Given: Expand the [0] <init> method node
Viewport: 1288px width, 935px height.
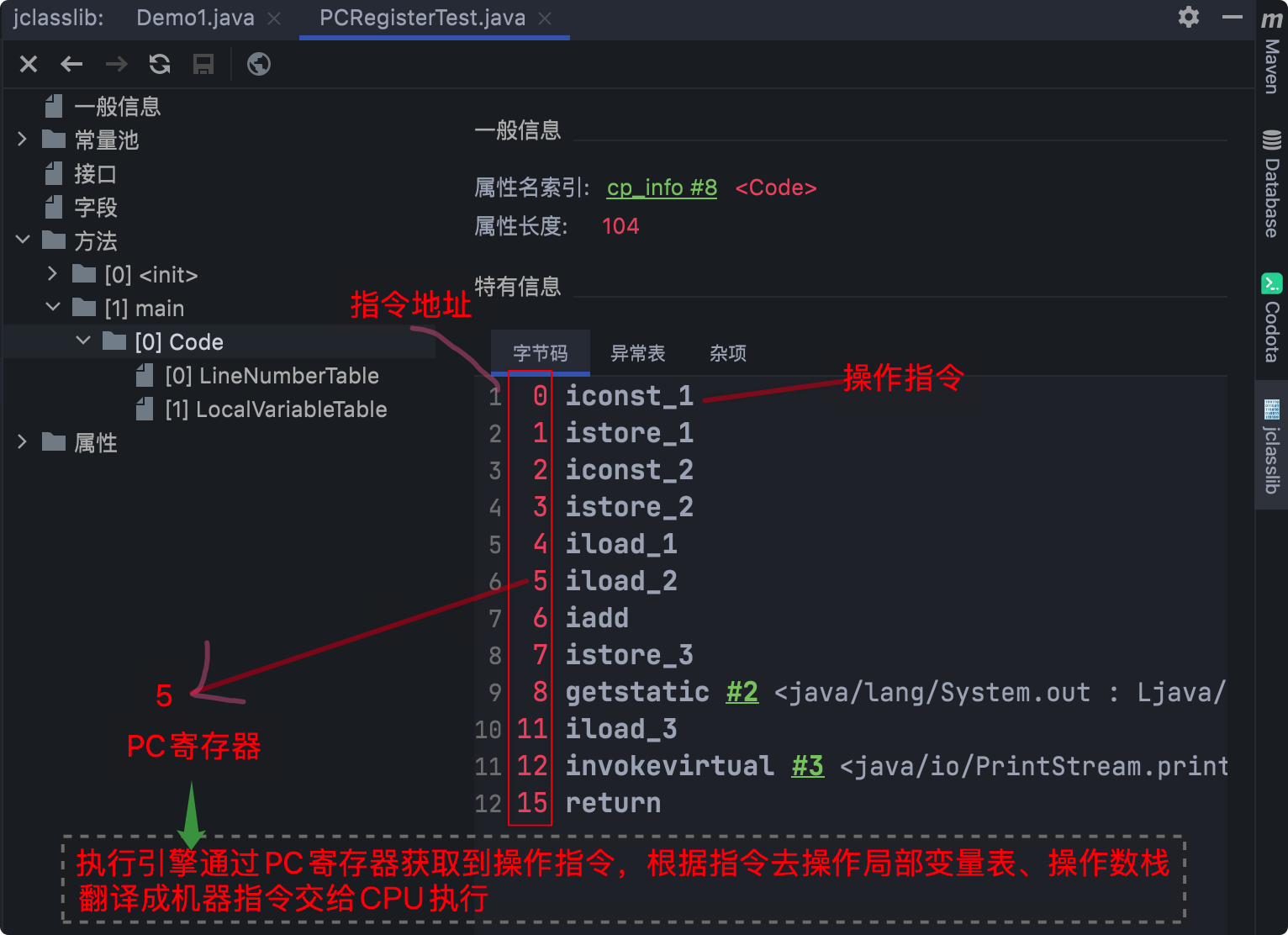Looking at the screenshot, I should [x=53, y=274].
